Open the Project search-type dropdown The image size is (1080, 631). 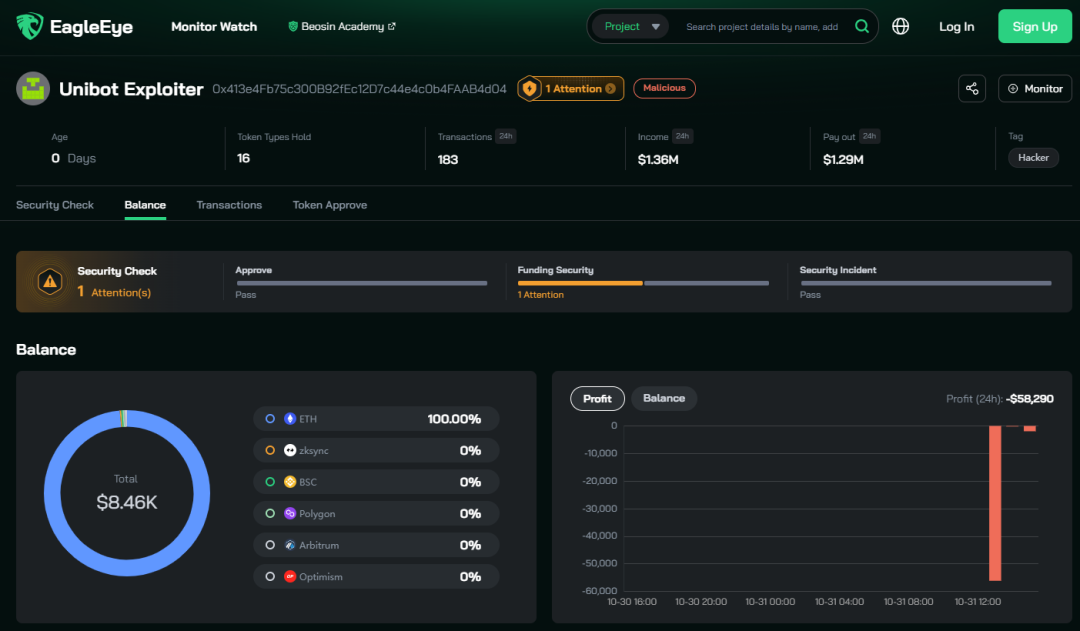pyautogui.click(x=630, y=26)
